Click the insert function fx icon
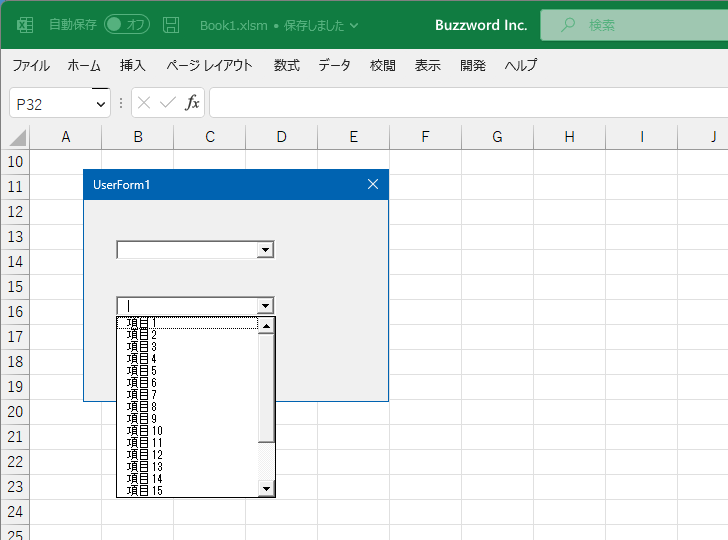Image resolution: width=728 pixels, height=540 pixels. point(192,103)
